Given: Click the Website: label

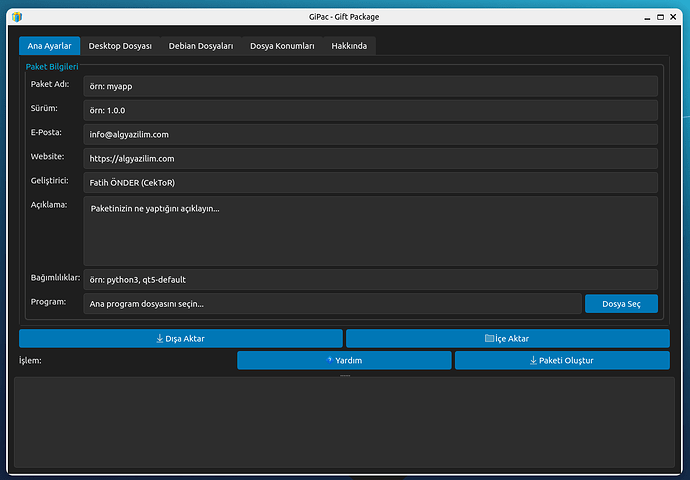Looking at the screenshot, I should [x=47, y=157].
